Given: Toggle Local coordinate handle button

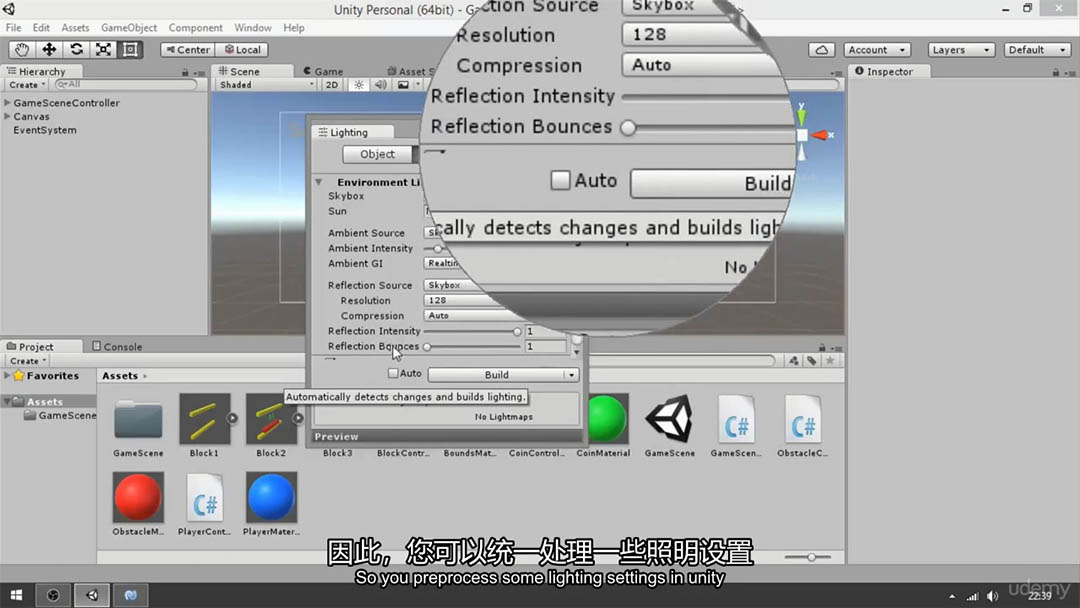Looking at the screenshot, I should coord(242,50).
